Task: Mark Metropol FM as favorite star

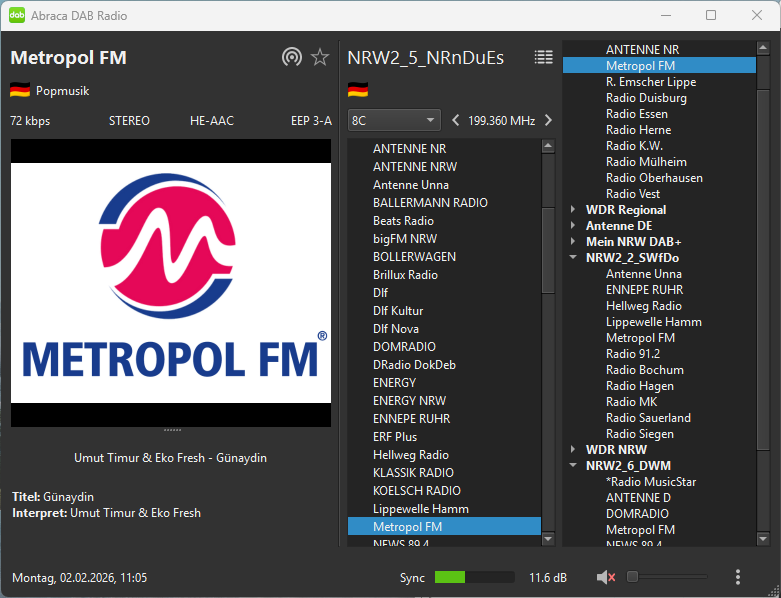Action: click(320, 57)
